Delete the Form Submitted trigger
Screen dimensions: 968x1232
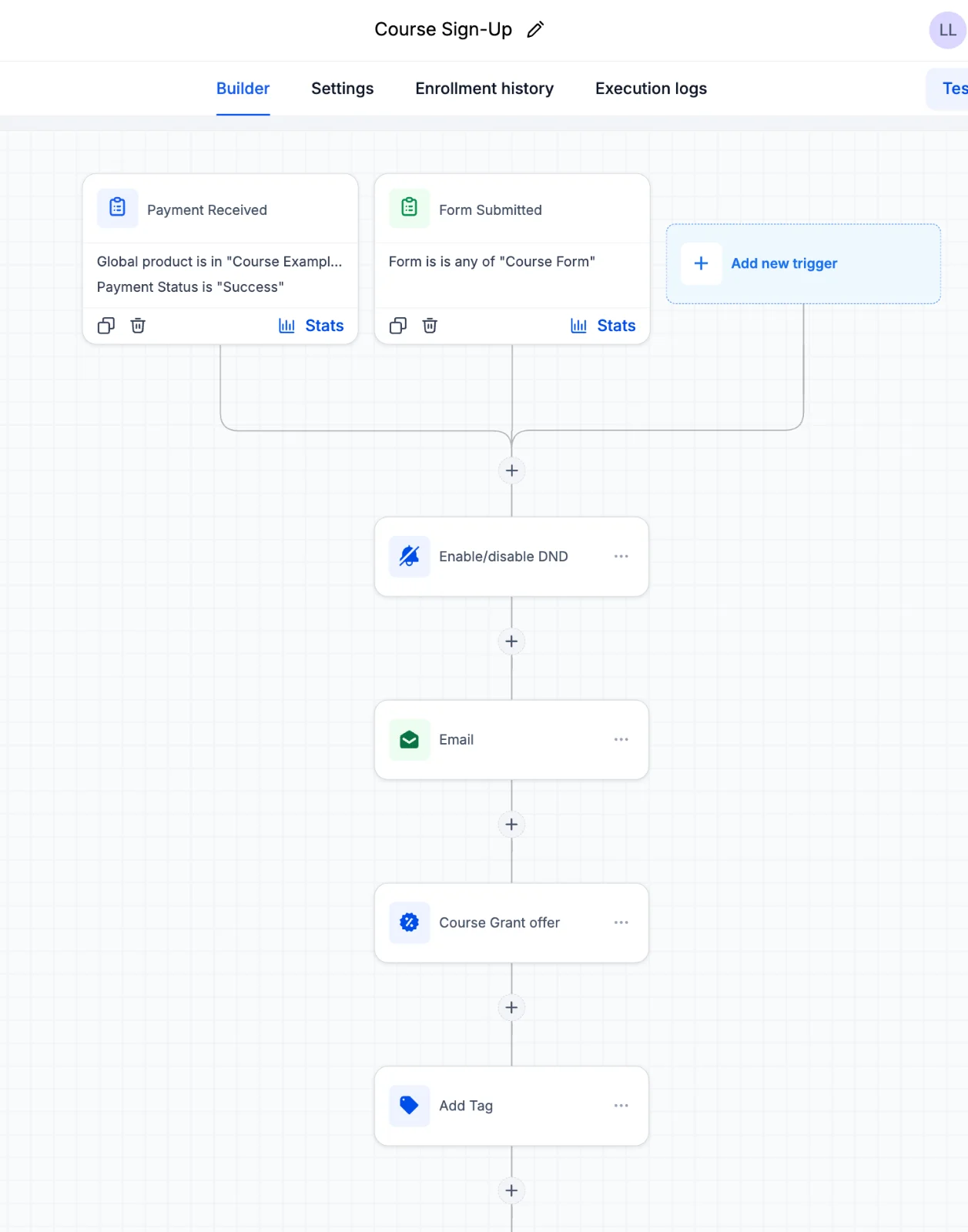click(430, 326)
